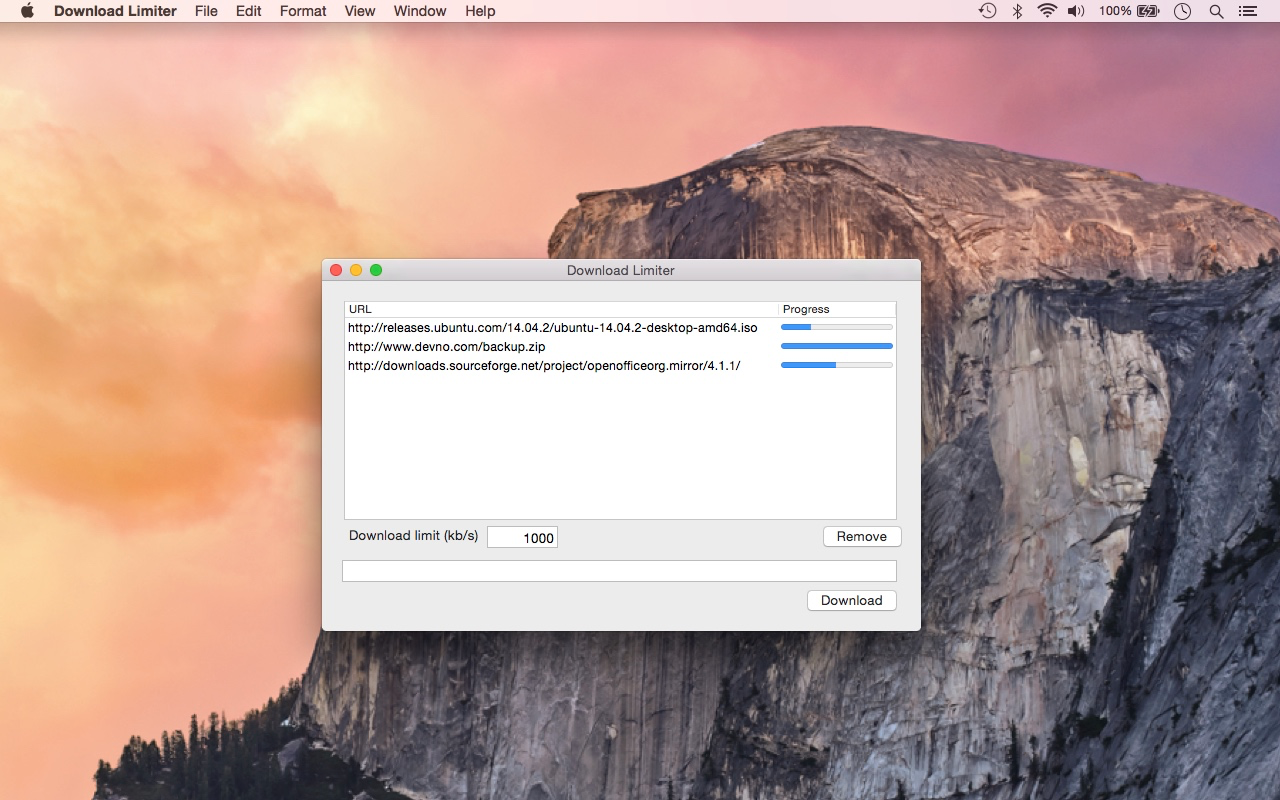Click the Download button

click(x=852, y=601)
